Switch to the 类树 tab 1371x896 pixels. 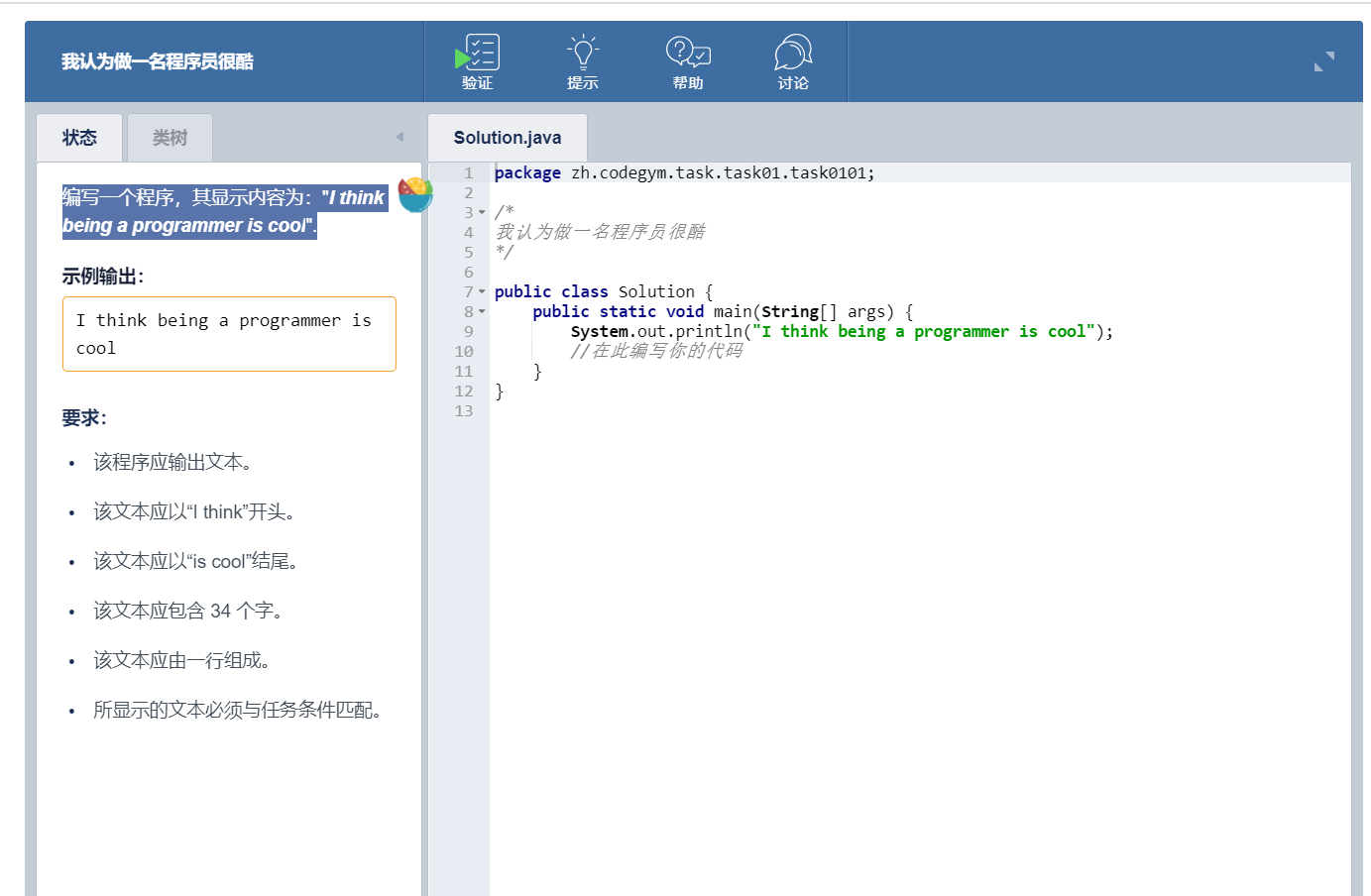click(170, 138)
